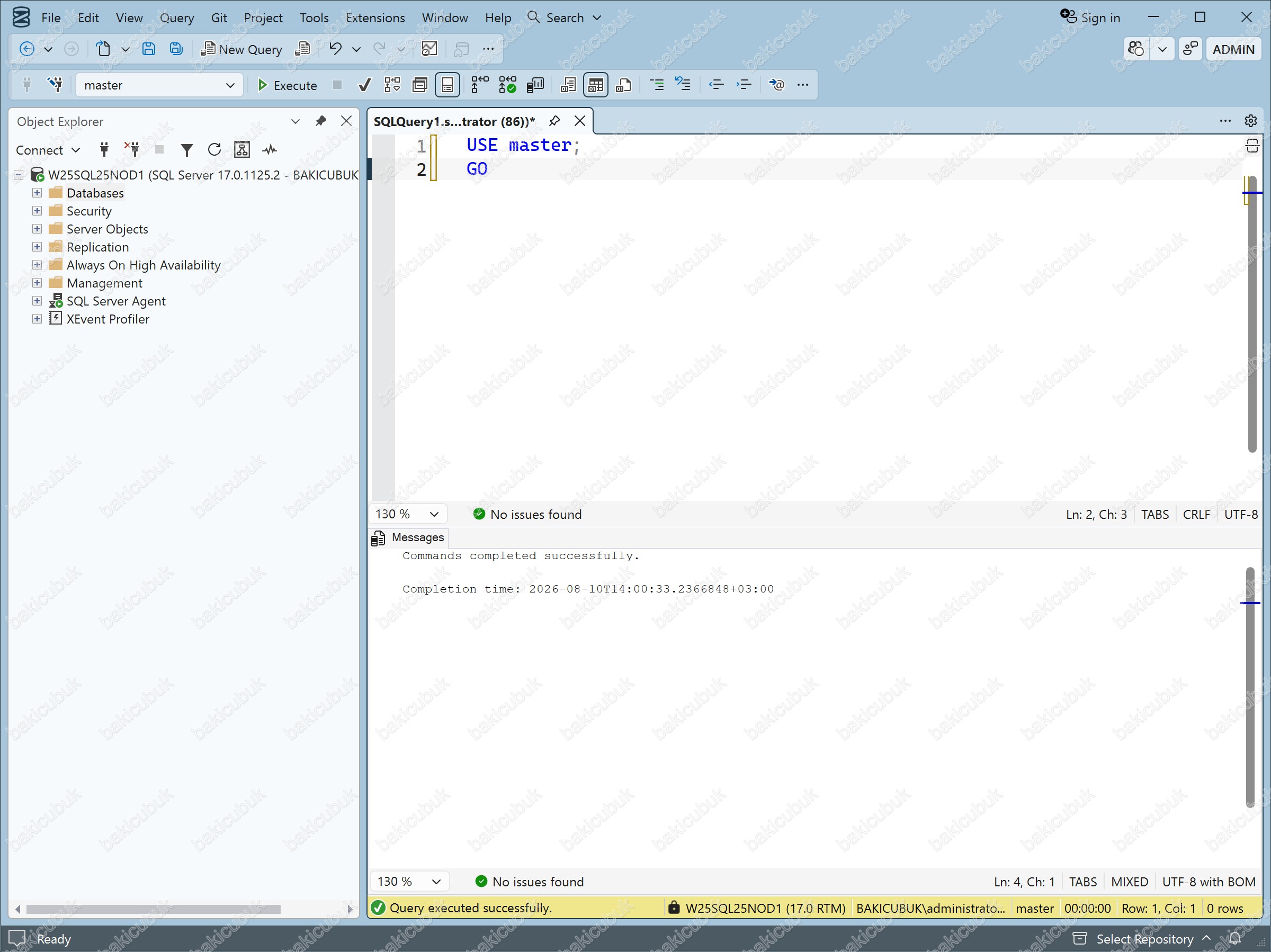
Task: Open the File menu
Action: coord(50,18)
